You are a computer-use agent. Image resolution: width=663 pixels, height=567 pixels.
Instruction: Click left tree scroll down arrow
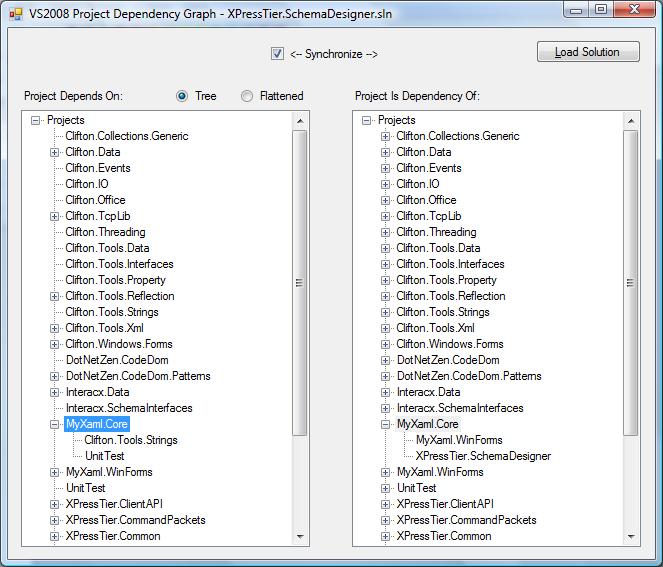[x=300, y=537]
